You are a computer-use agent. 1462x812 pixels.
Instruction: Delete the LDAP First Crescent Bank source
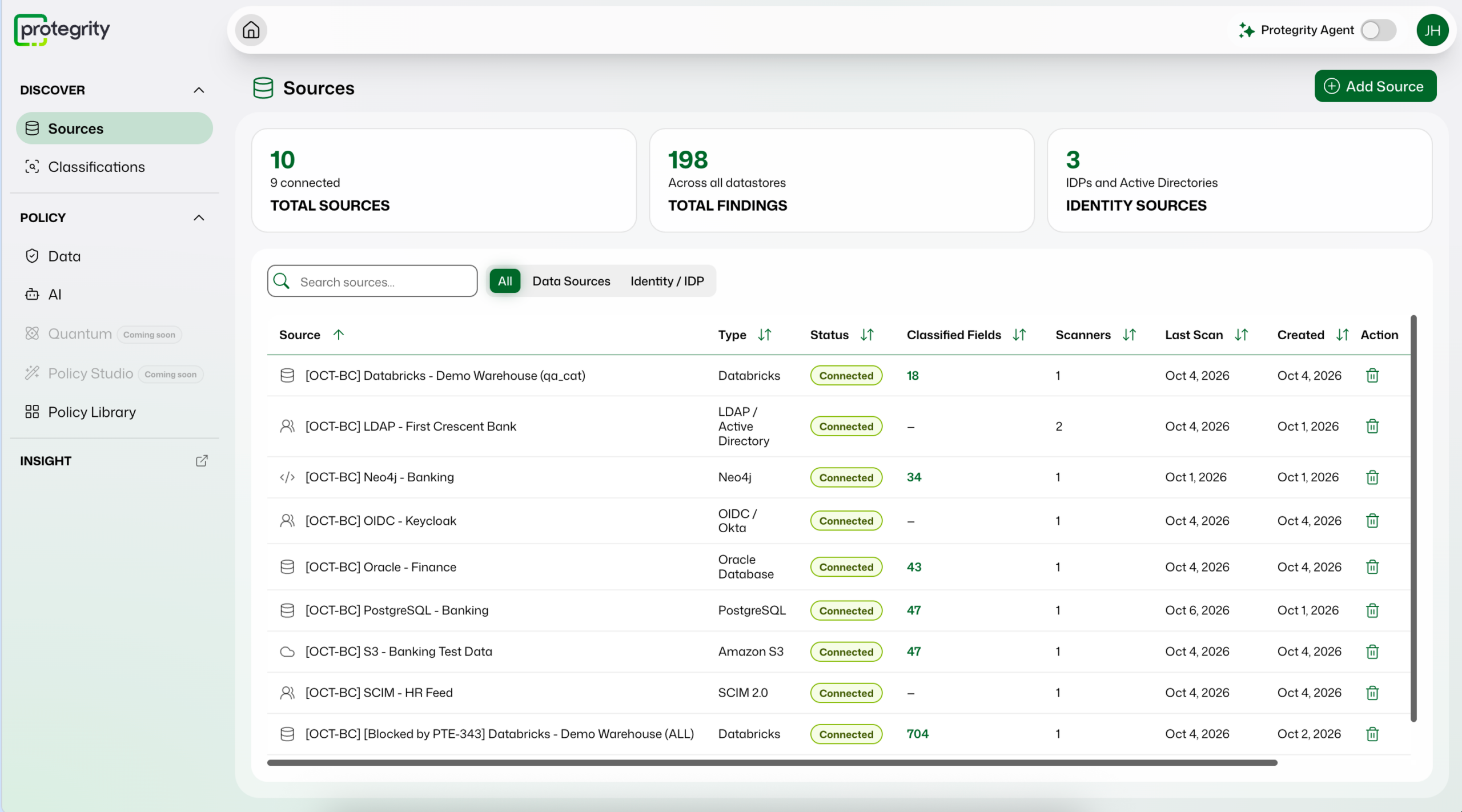[1372, 427]
